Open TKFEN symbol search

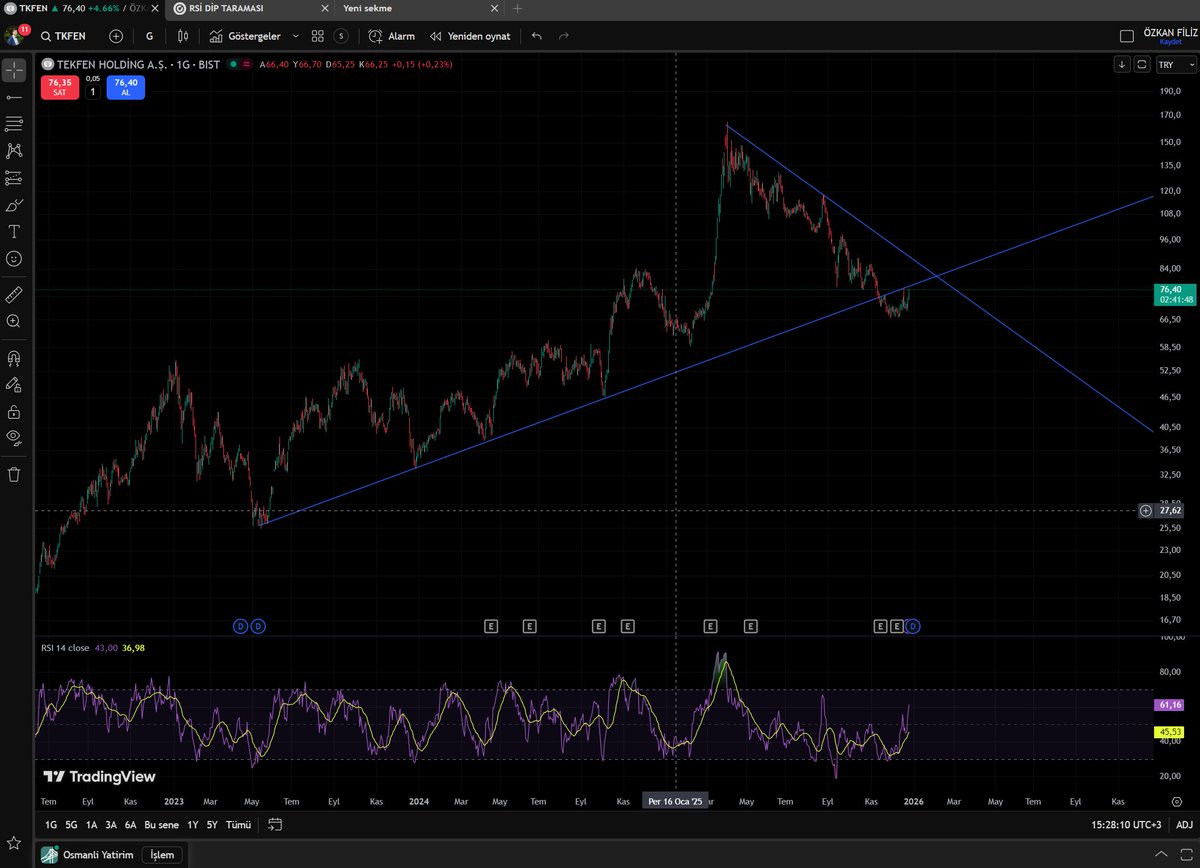pos(65,36)
